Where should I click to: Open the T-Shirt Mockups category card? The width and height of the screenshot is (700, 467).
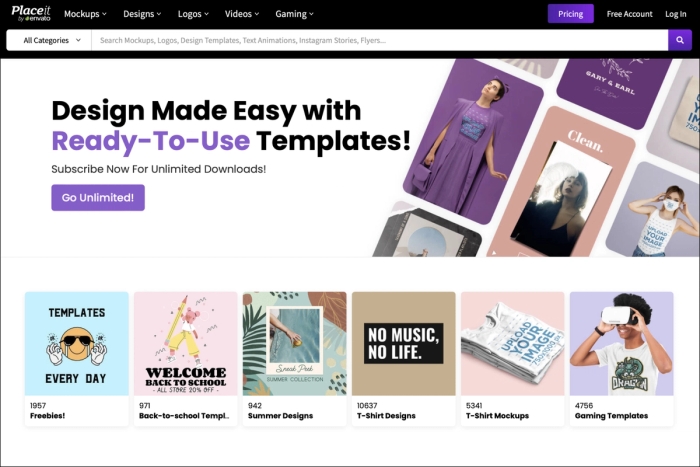[x=512, y=359]
